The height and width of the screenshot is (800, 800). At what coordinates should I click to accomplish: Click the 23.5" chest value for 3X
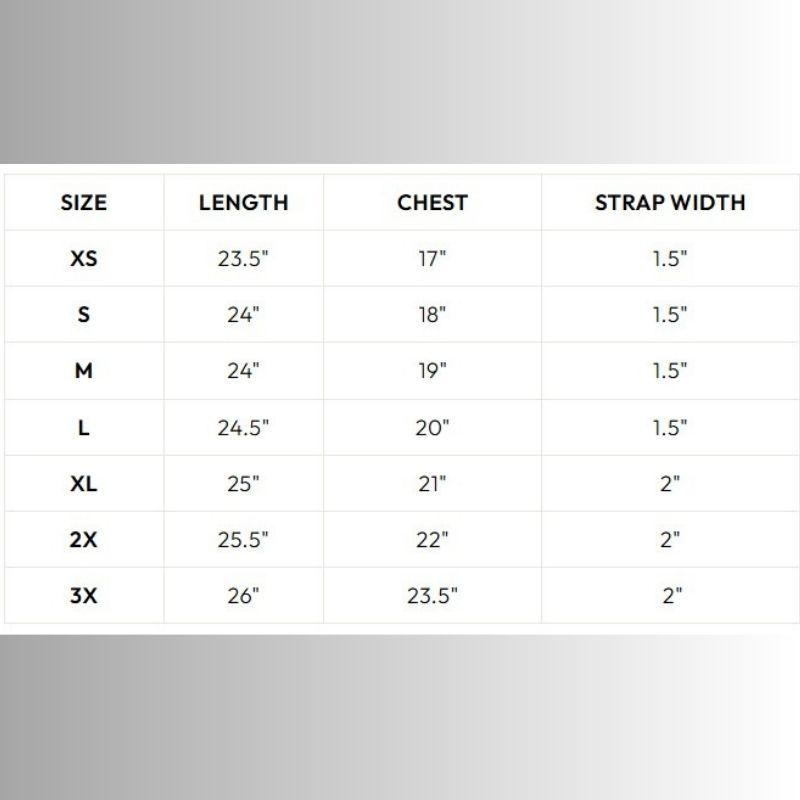coord(432,596)
